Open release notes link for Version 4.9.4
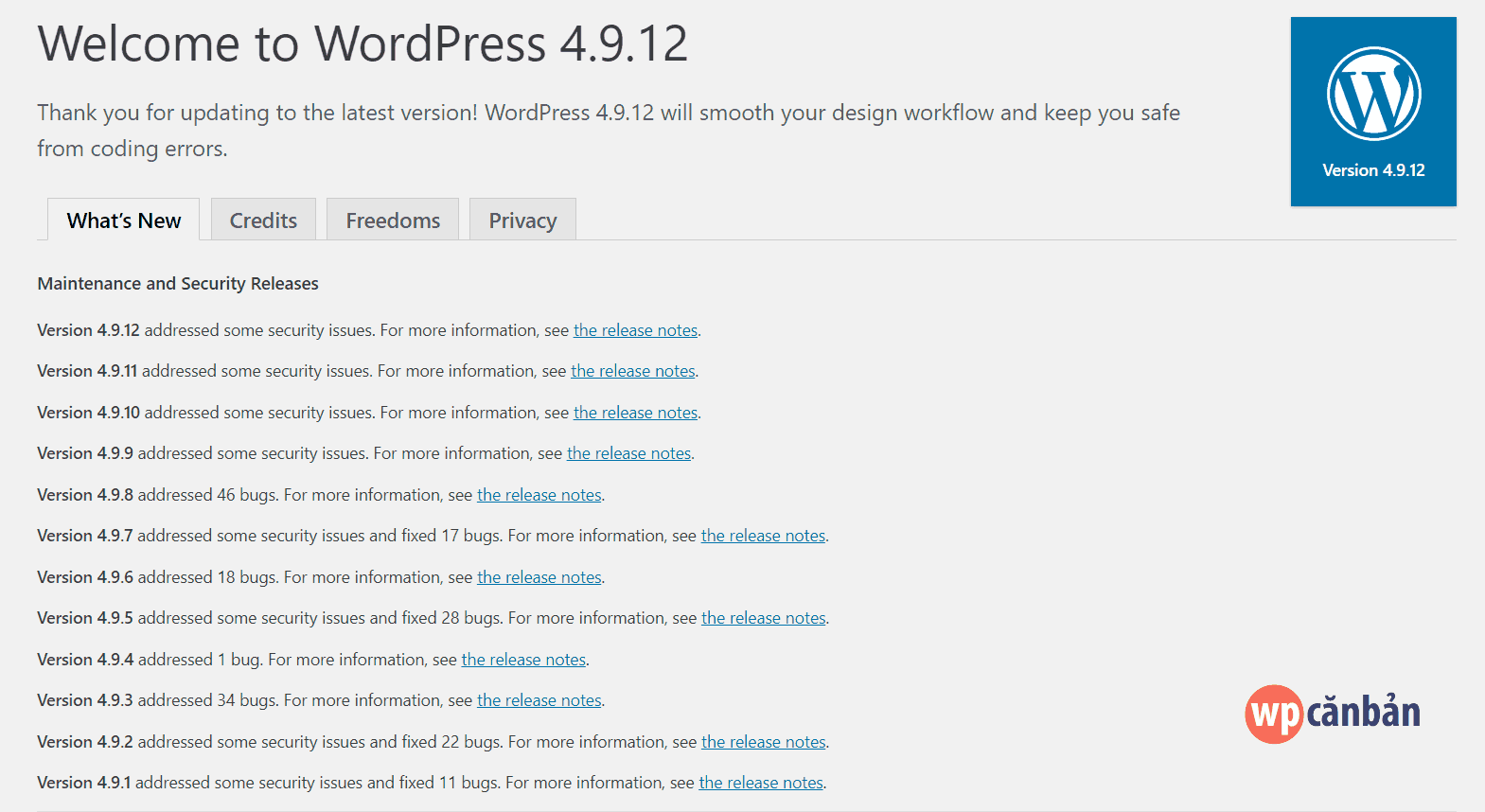The width and height of the screenshot is (1485, 812). (x=523, y=660)
